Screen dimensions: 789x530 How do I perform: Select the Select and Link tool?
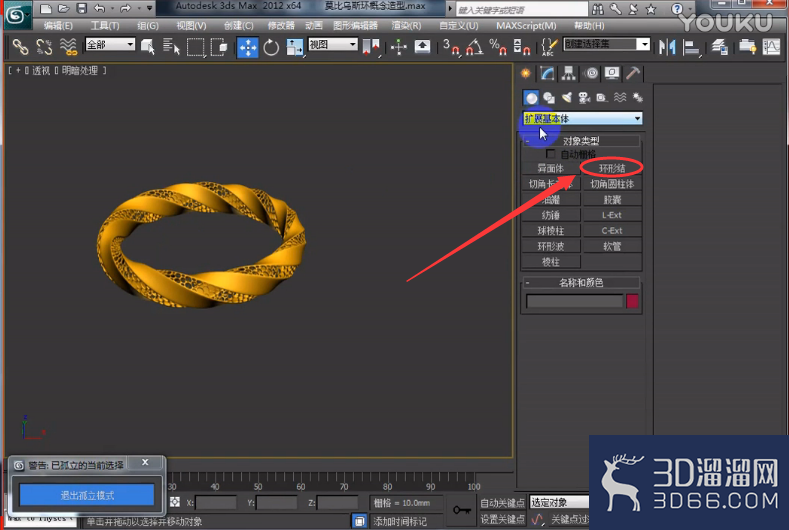pos(21,47)
